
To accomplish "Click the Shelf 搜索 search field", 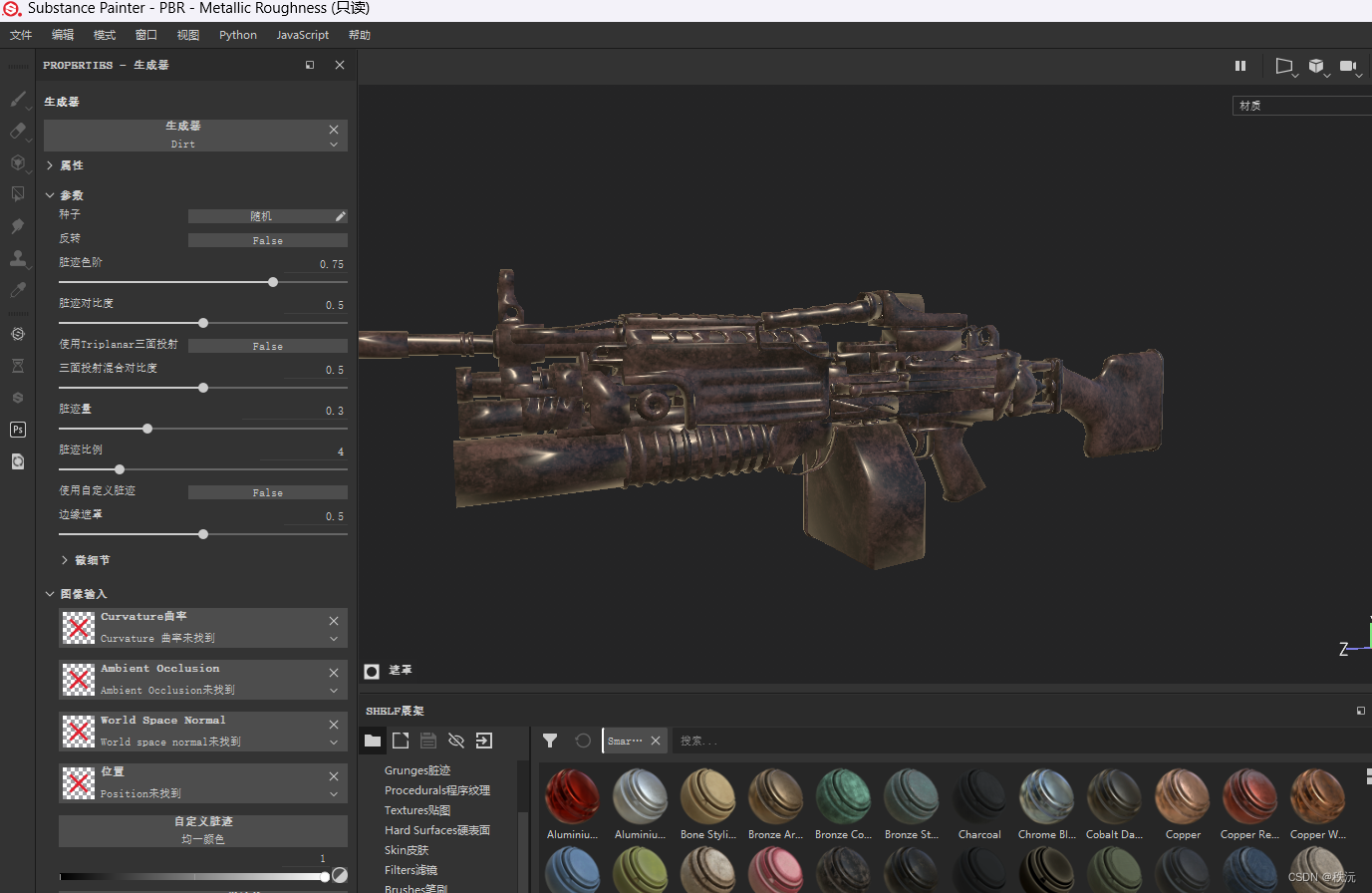I will pyautogui.click(x=1021, y=741).
